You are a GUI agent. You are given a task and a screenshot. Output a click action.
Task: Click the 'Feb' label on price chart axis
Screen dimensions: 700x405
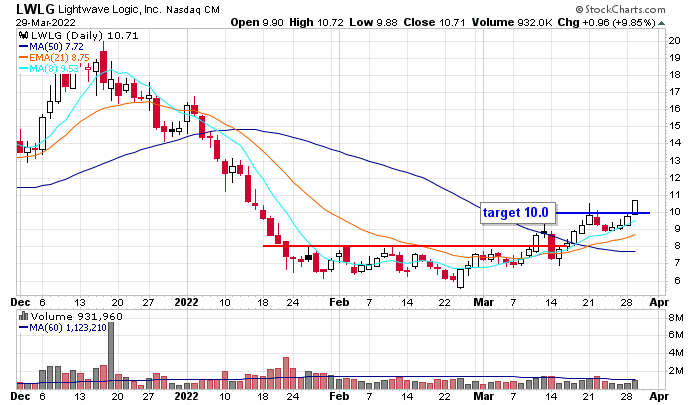click(339, 302)
